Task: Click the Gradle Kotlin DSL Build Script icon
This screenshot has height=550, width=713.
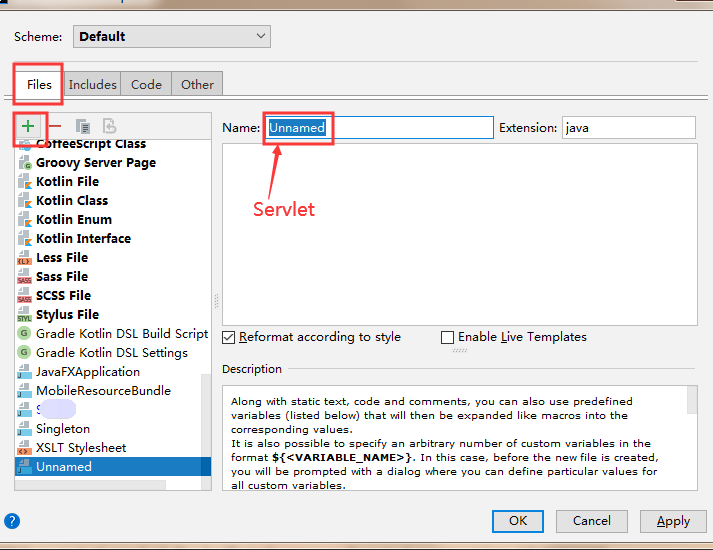Action: tap(24, 333)
